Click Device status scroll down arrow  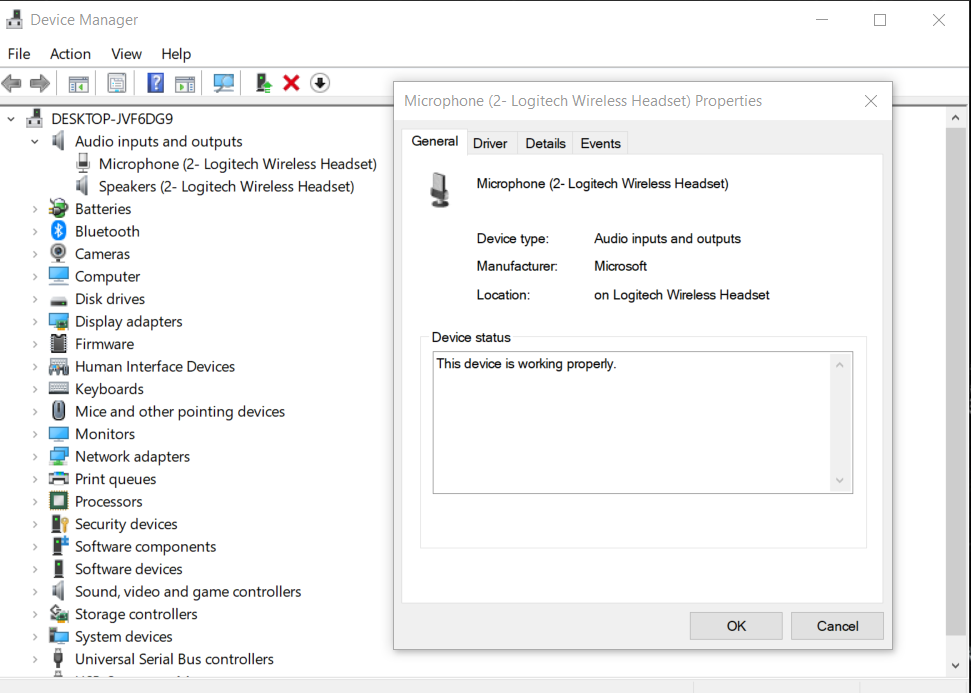840,480
